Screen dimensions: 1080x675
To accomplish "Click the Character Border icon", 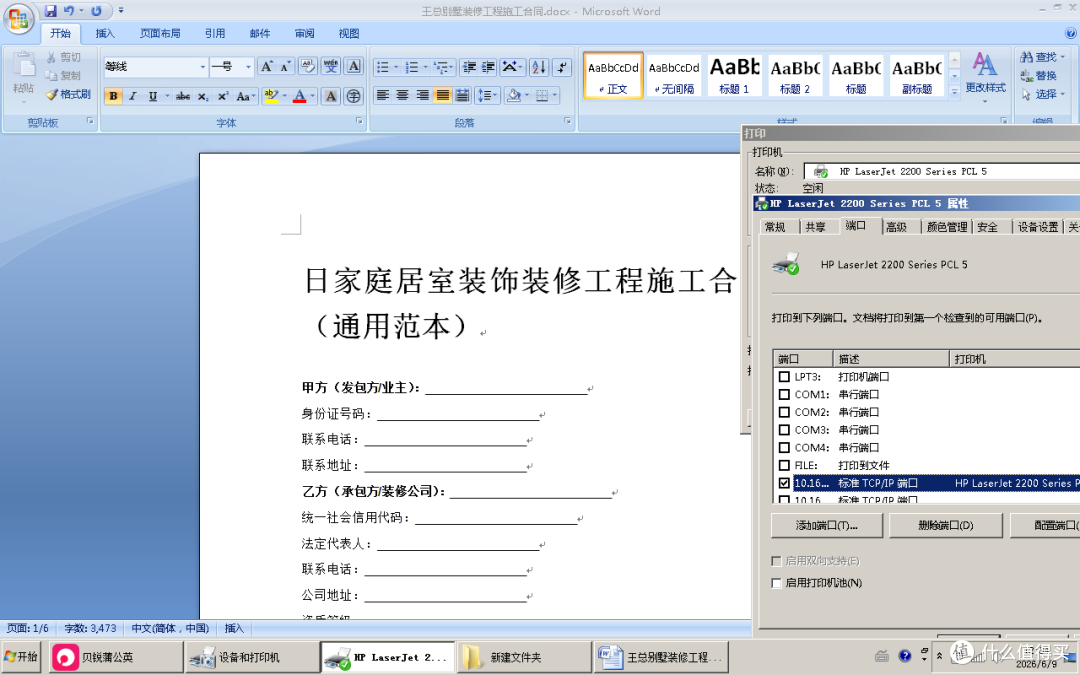I will [354, 67].
